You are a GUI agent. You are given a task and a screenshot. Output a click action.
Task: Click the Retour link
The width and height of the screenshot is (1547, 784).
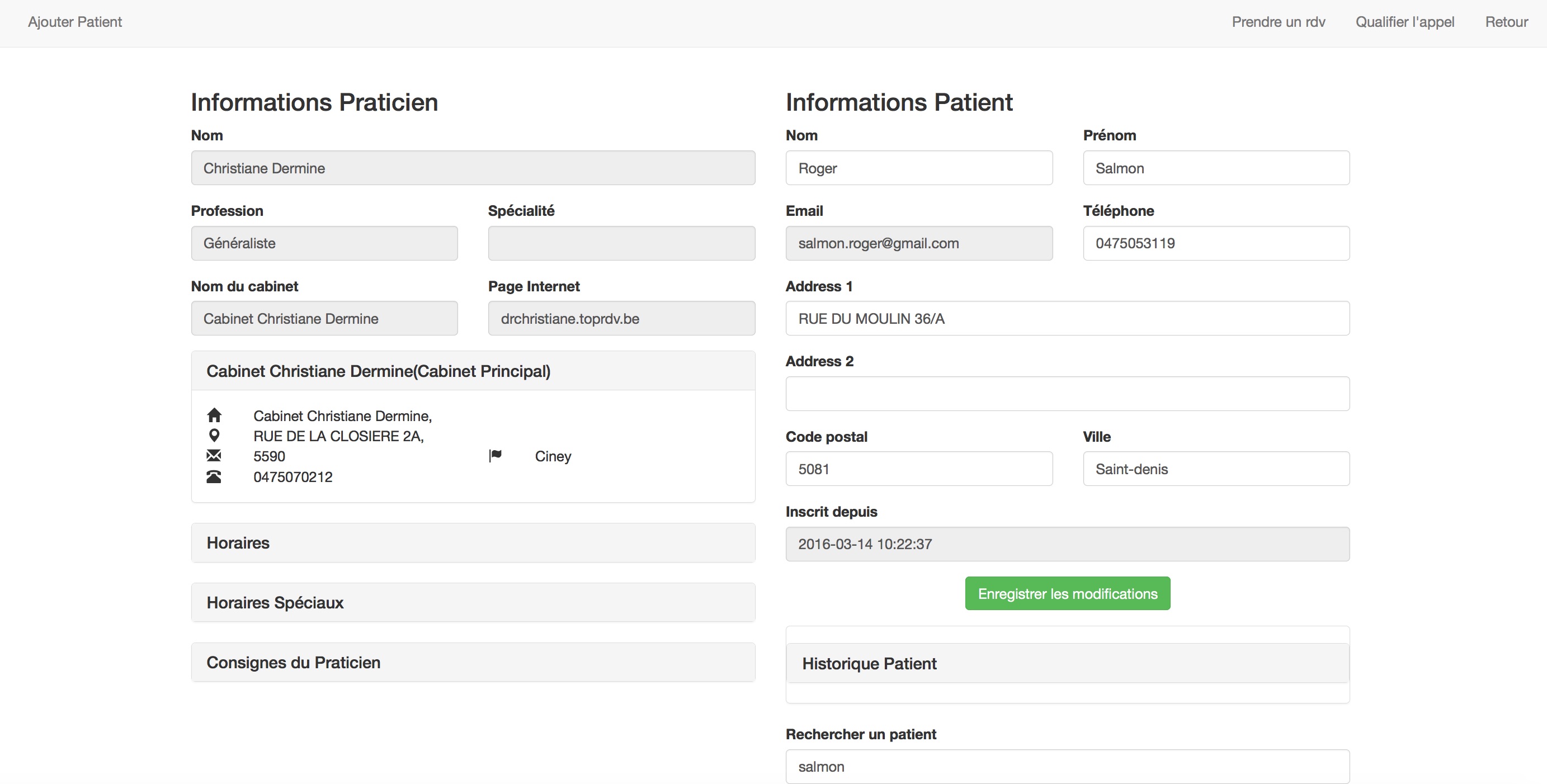click(x=1506, y=22)
